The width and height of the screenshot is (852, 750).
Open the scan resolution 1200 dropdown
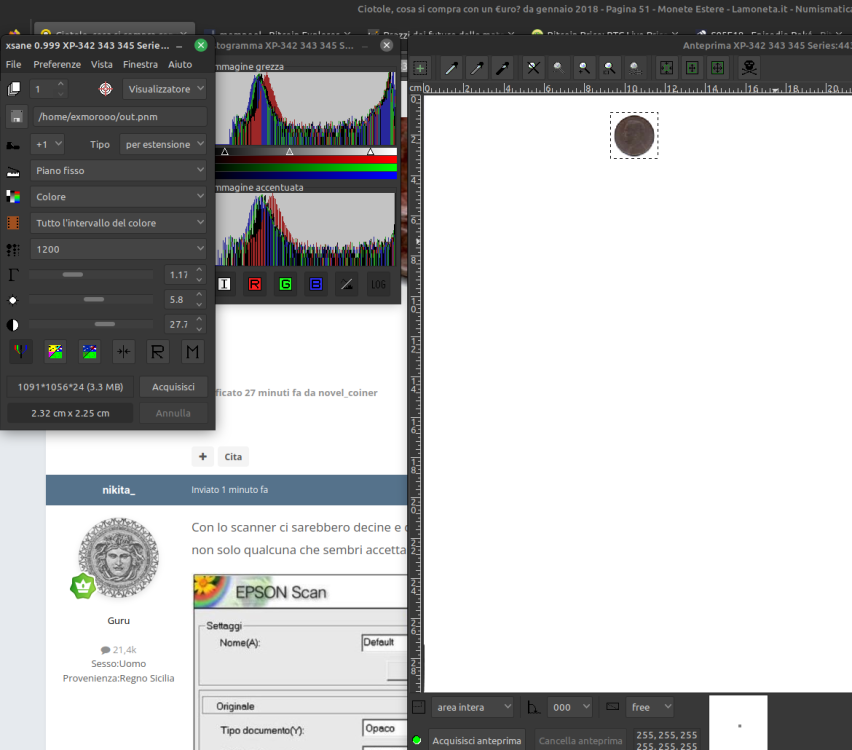[118, 249]
